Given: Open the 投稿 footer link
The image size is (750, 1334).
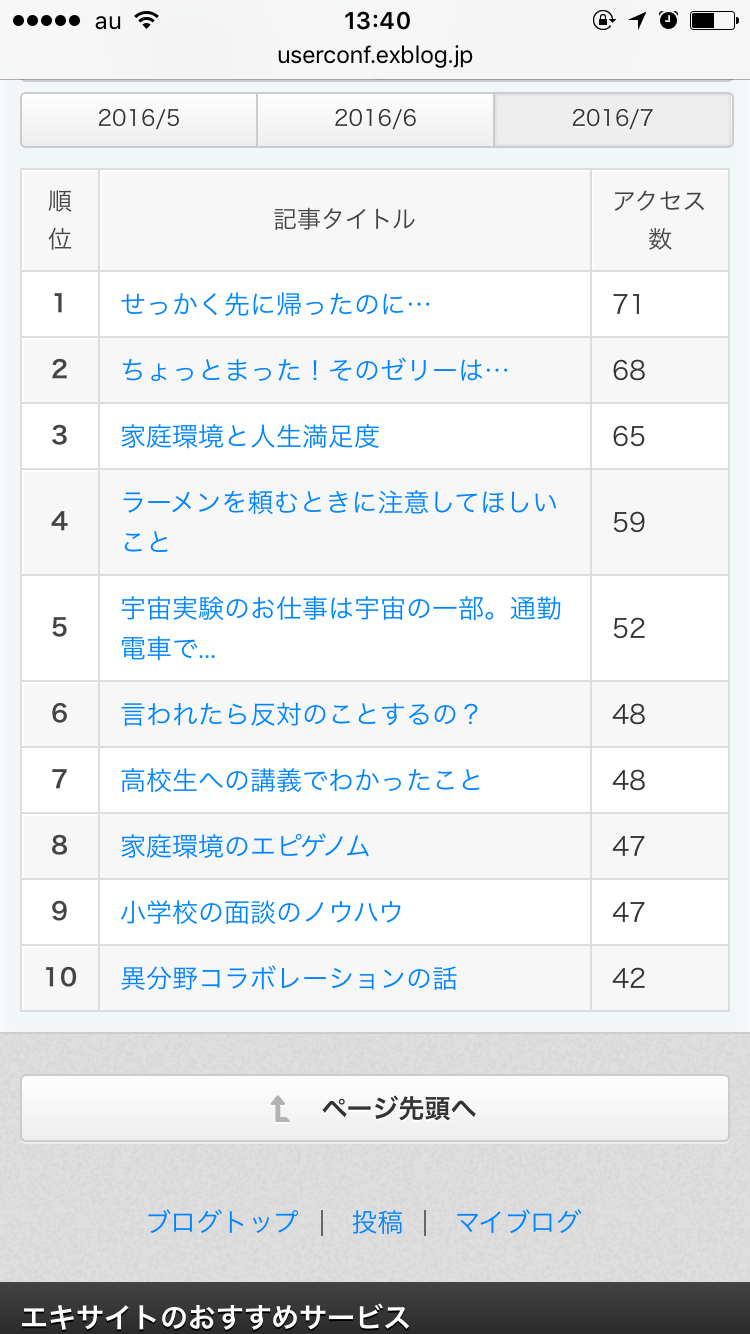Looking at the screenshot, I should point(377,1222).
